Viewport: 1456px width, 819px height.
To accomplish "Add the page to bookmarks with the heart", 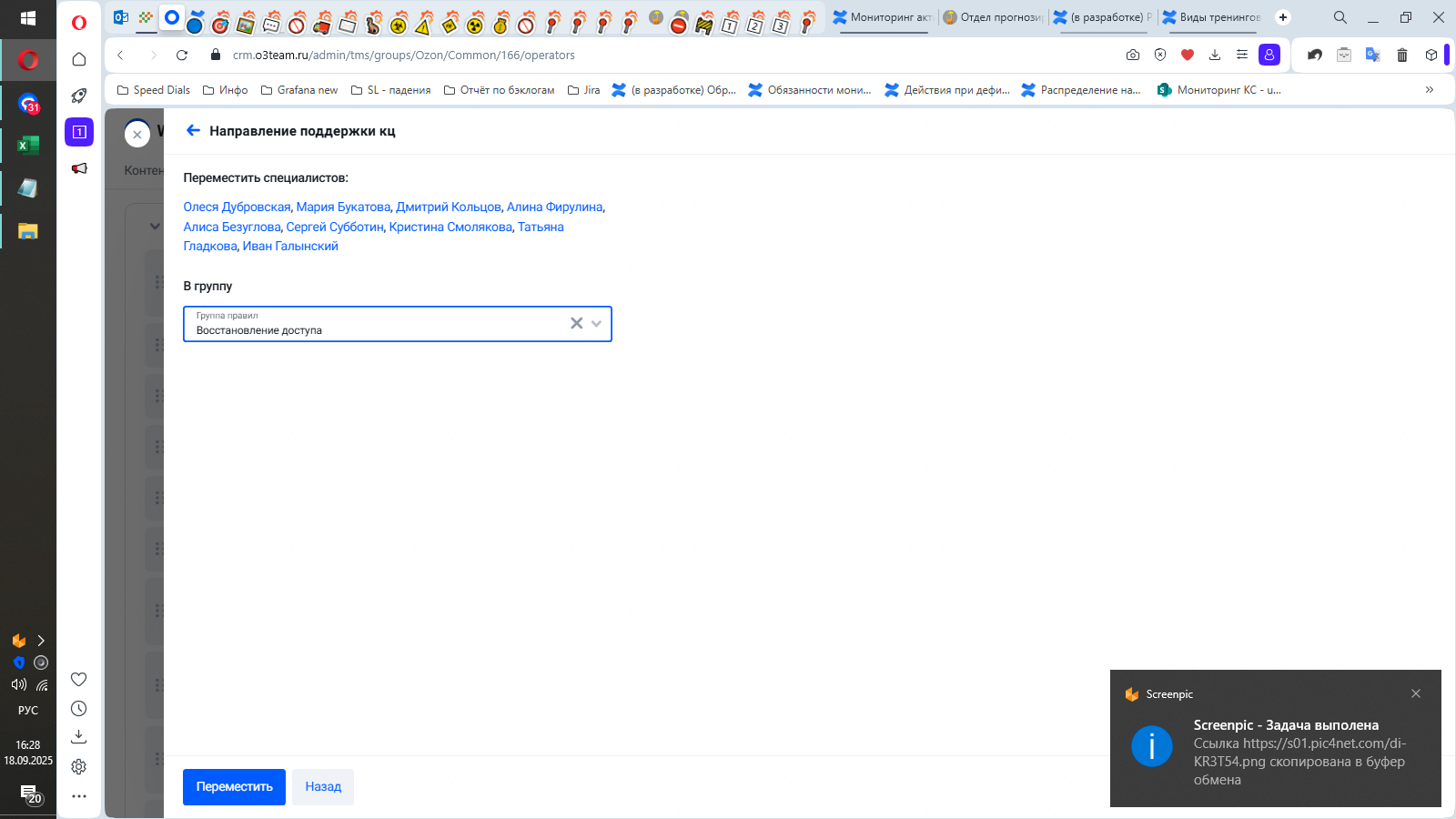I will pos(1188,56).
